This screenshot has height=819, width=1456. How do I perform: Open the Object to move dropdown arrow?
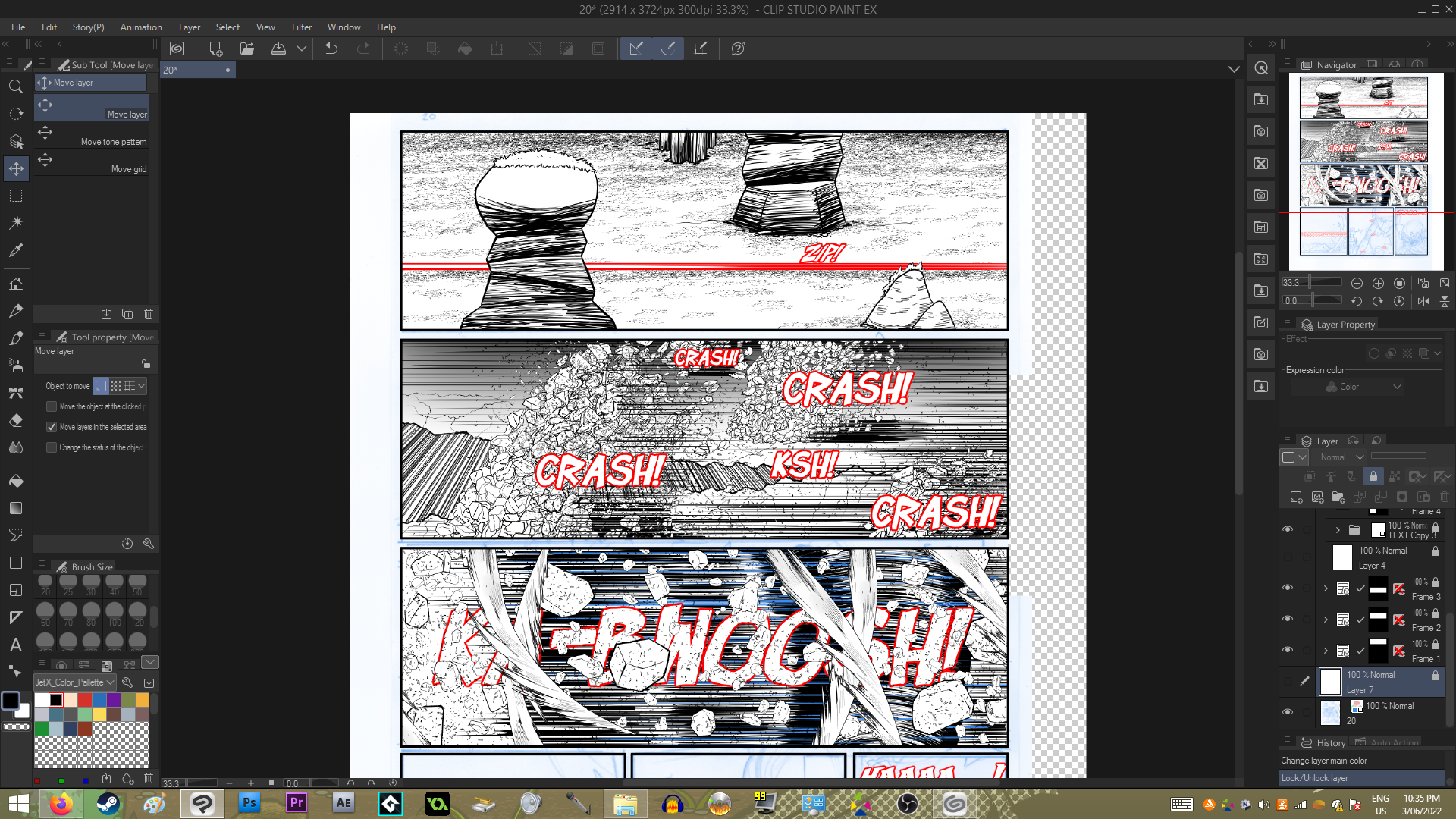pos(141,386)
